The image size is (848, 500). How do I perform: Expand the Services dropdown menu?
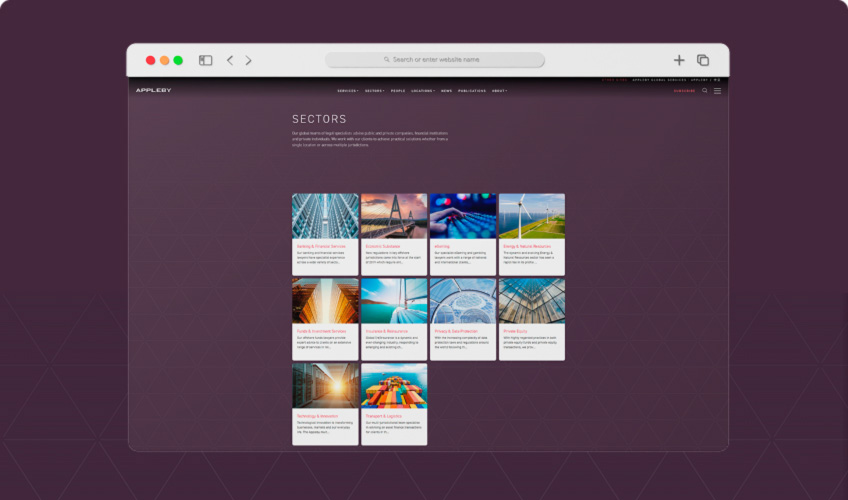[348, 91]
